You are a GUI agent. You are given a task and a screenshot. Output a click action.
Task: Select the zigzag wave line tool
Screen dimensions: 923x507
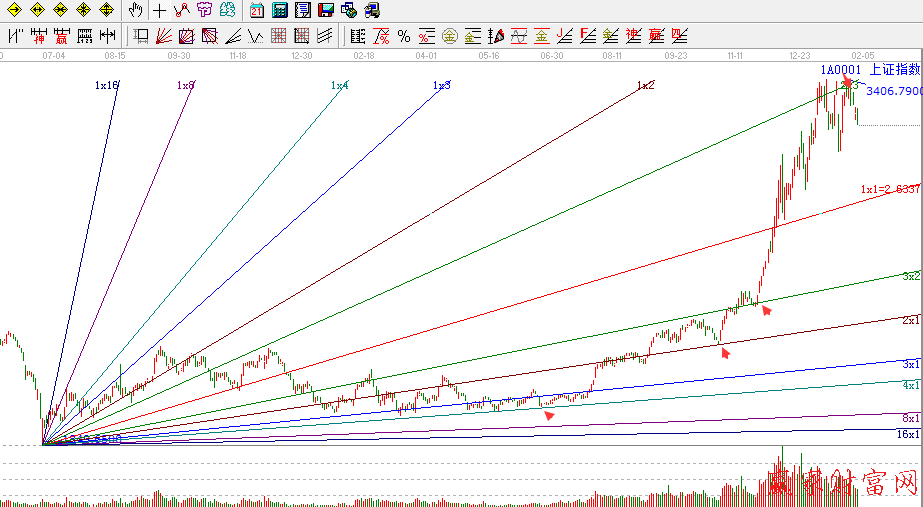[x=255, y=37]
